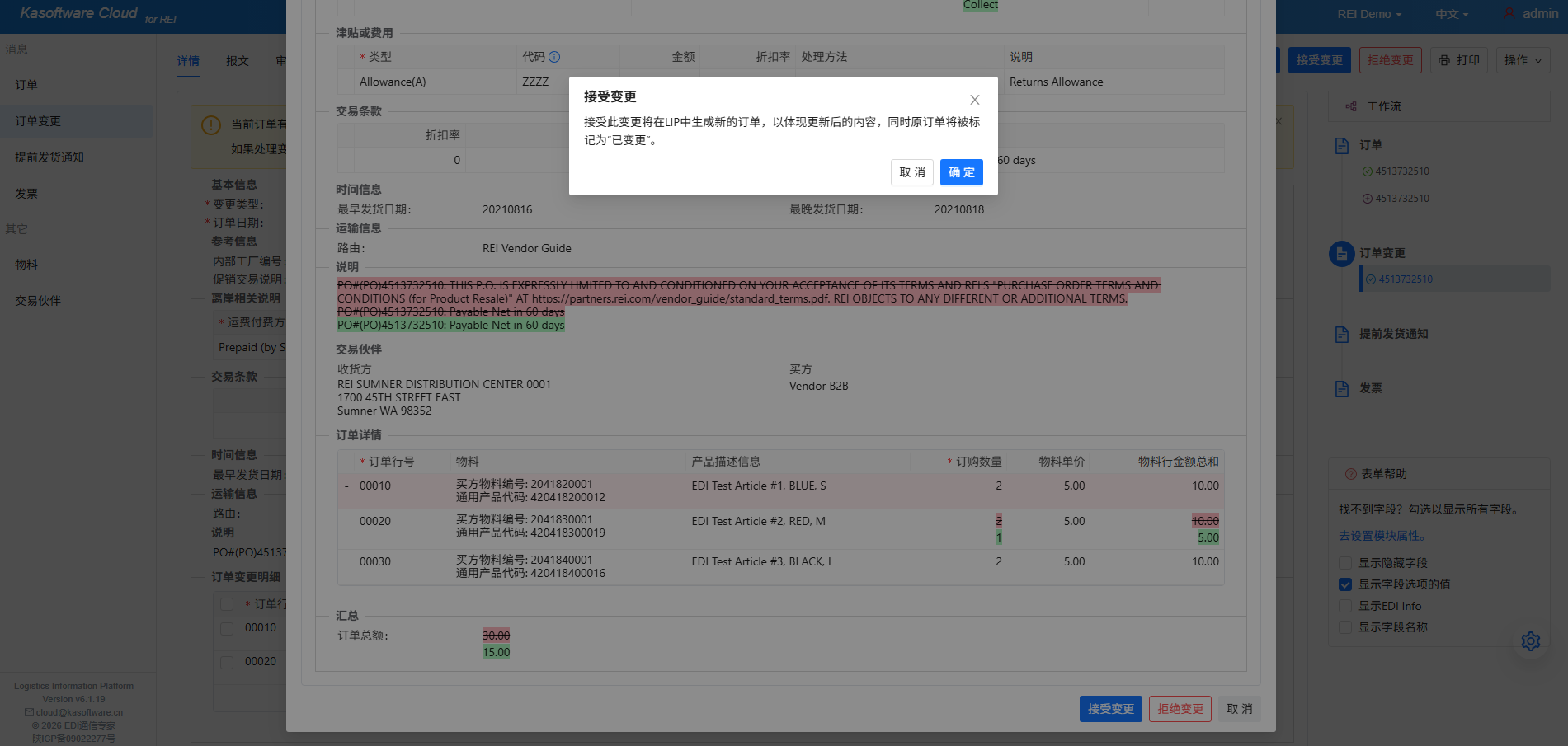Confirm the change with 确定 button
1568x746 pixels.
click(x=961, y=172)
